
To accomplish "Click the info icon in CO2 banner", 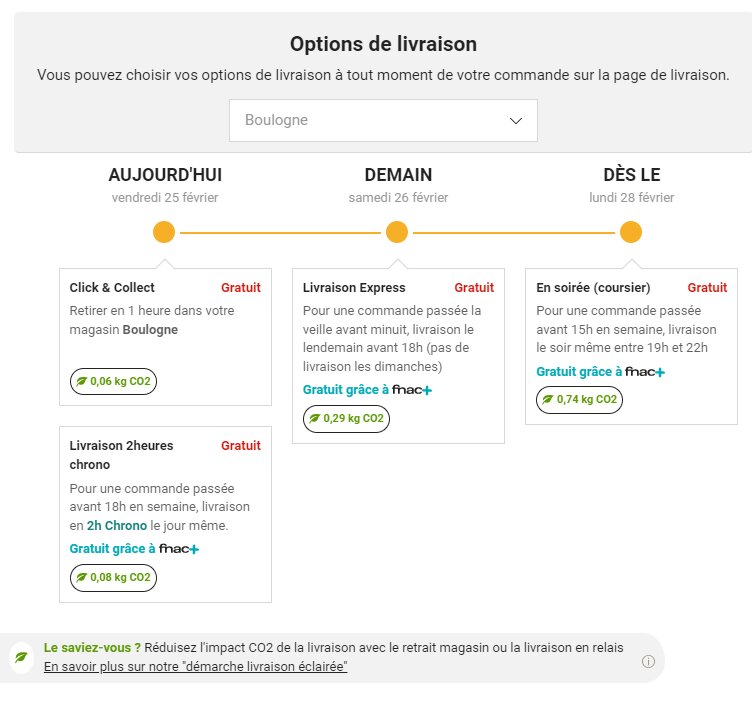I will click(x=648, y=661).
